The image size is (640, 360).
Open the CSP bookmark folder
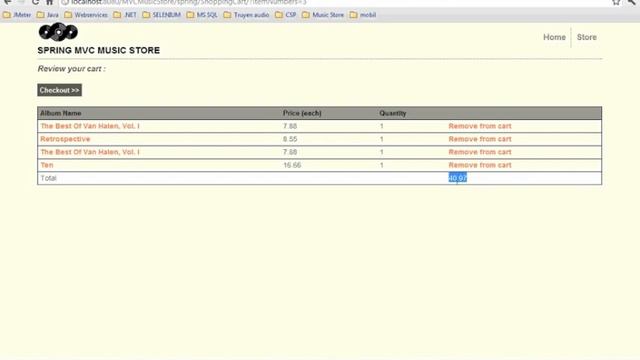pyautogui.click(x=285, y=15)
